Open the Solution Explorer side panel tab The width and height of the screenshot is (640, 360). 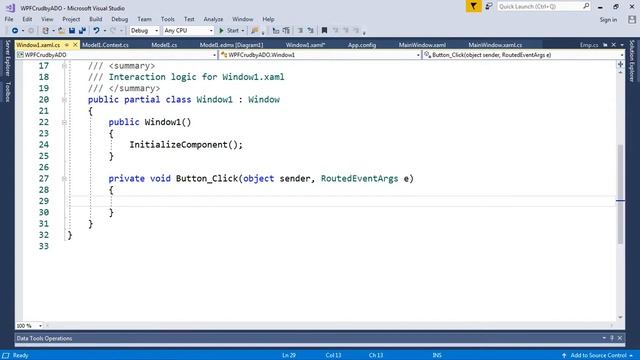click(632, 61)
